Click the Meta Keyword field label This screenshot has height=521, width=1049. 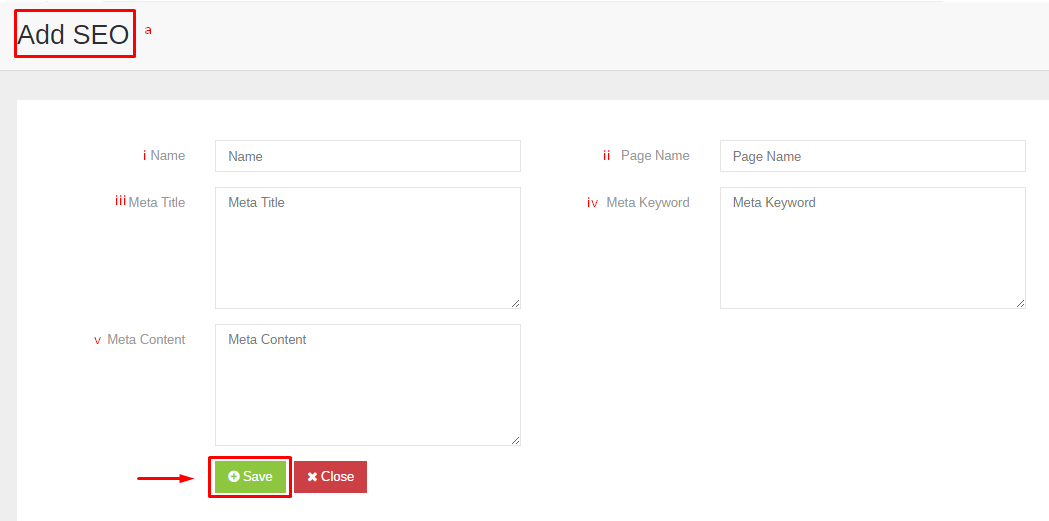[648, 202]
